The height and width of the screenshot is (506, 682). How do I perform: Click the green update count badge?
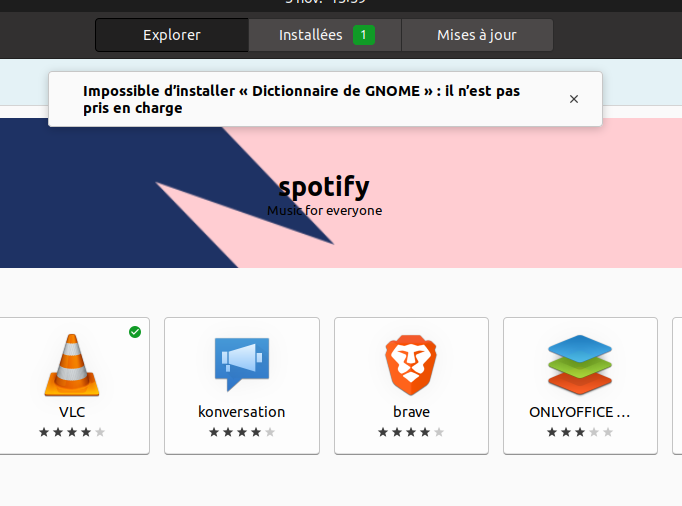[364, 35]
